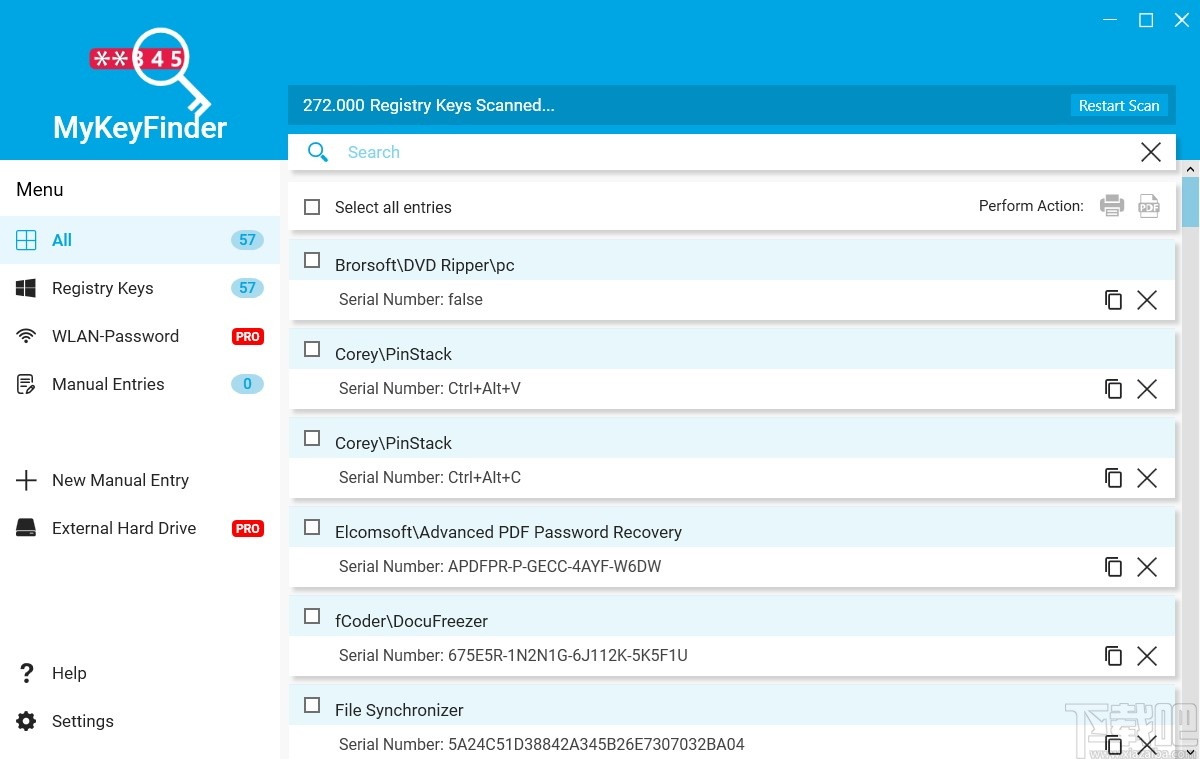
Task: Open the Registry Keys section
Action: (x=102, y=288)
